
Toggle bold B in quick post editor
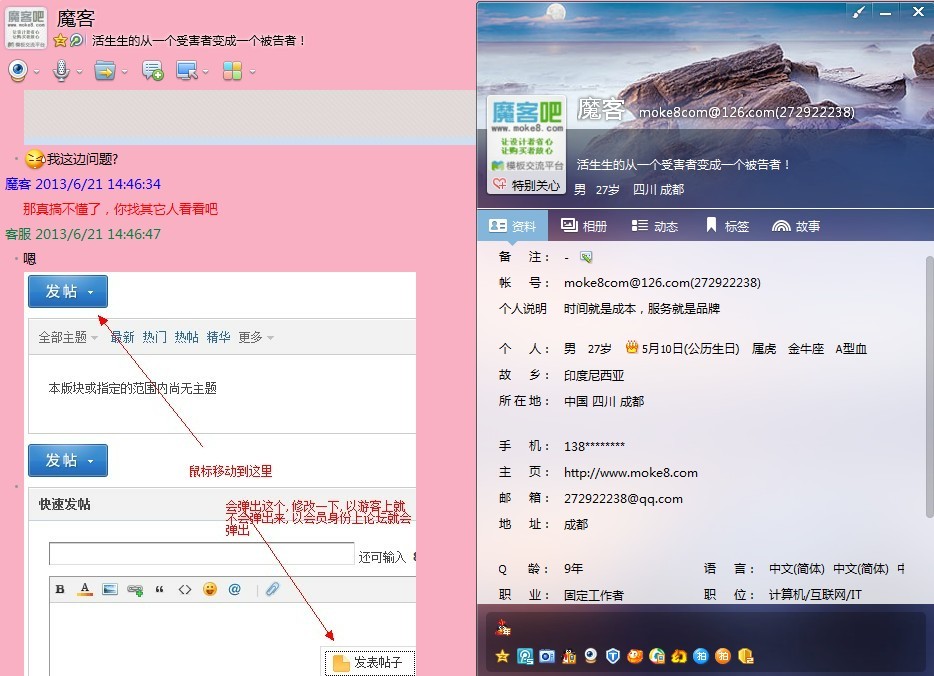pos(60,589)
